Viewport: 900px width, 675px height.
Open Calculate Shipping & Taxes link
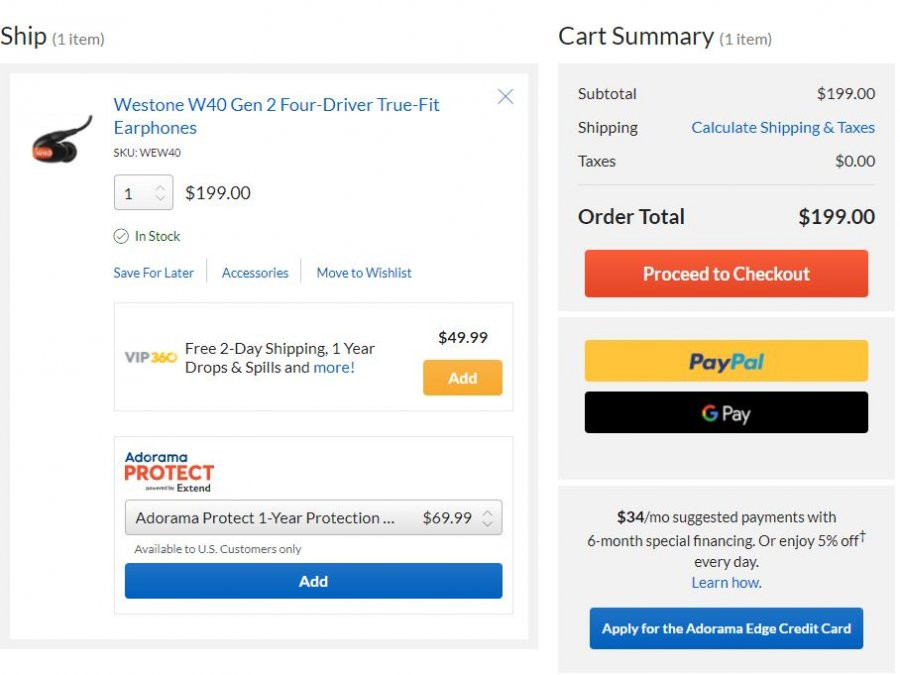coord(783,127)
